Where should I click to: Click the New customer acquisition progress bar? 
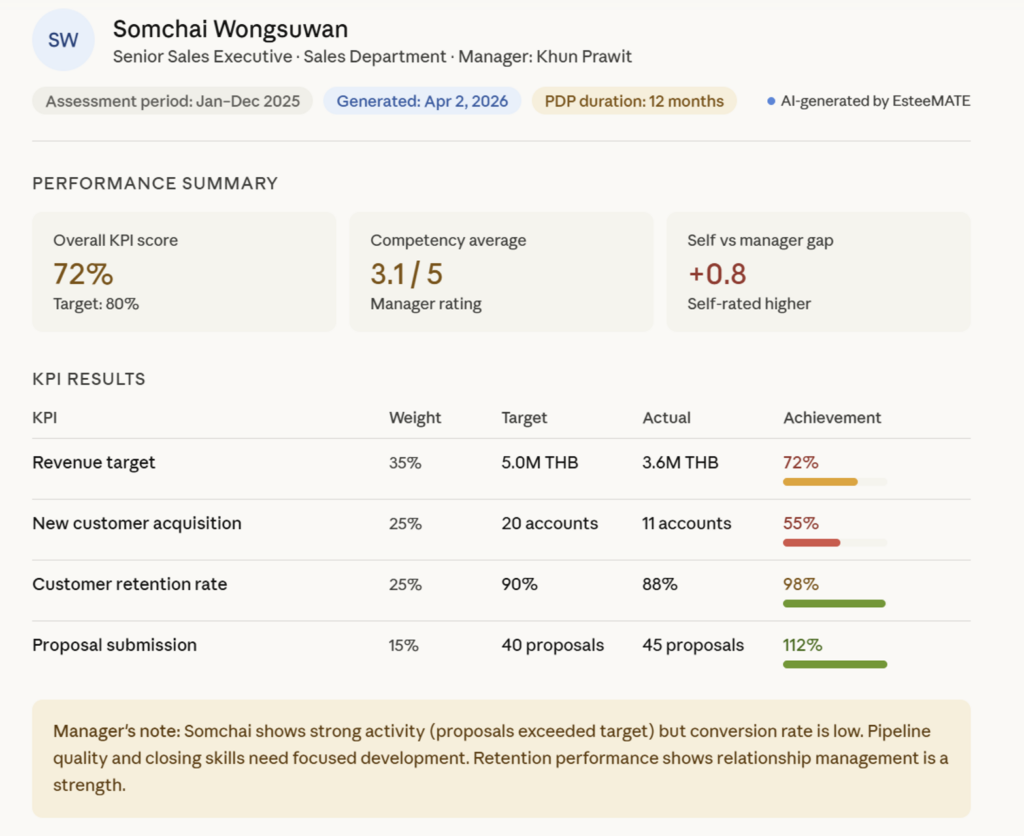(x=834, y=543)
